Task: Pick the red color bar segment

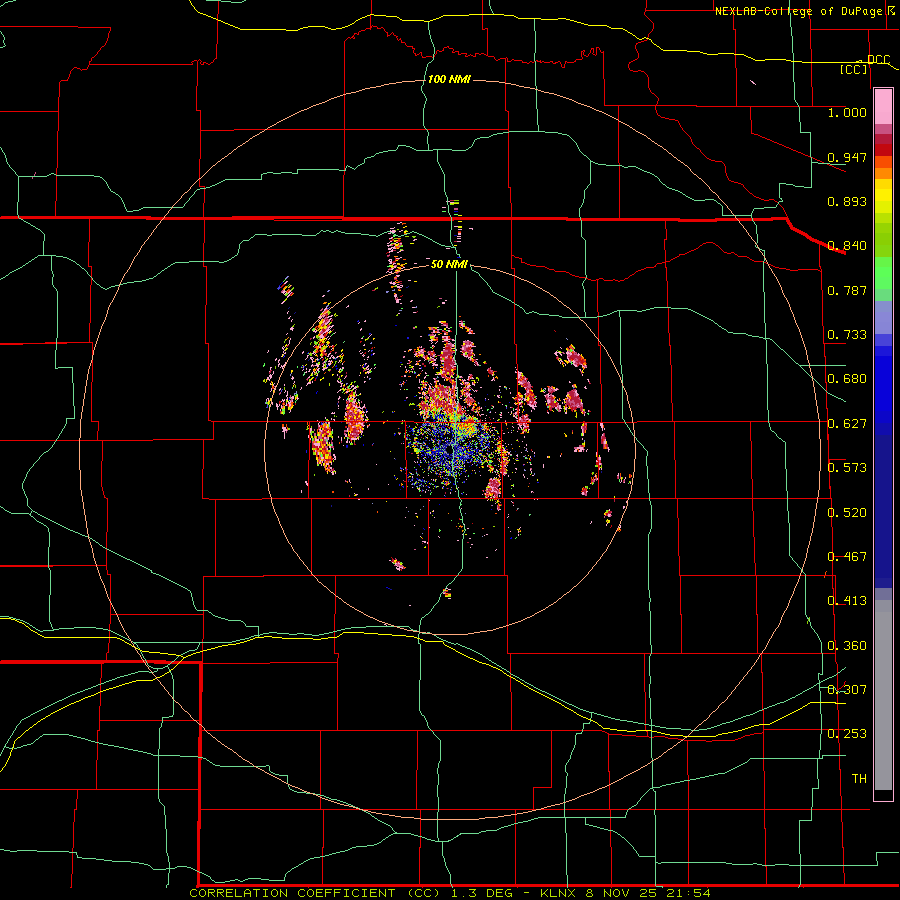Action: 883,150
